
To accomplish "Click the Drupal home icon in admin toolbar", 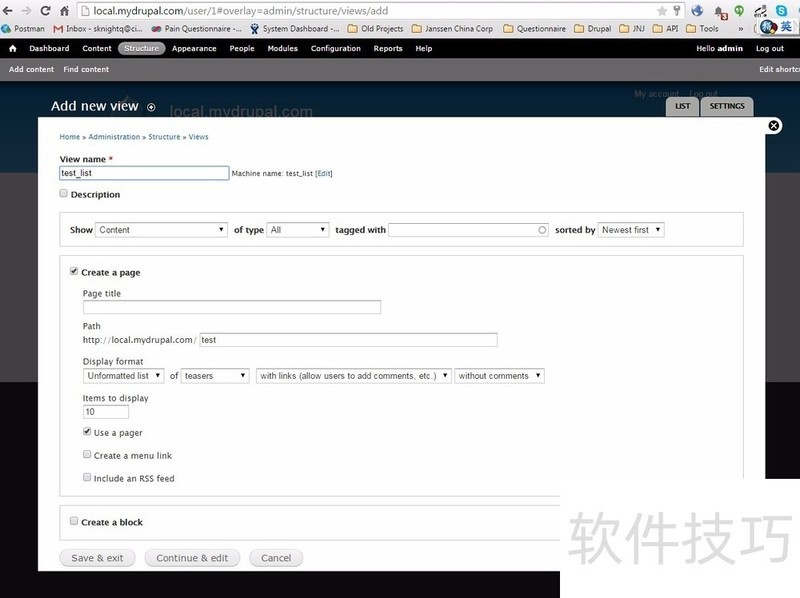I will click(13, 48).
